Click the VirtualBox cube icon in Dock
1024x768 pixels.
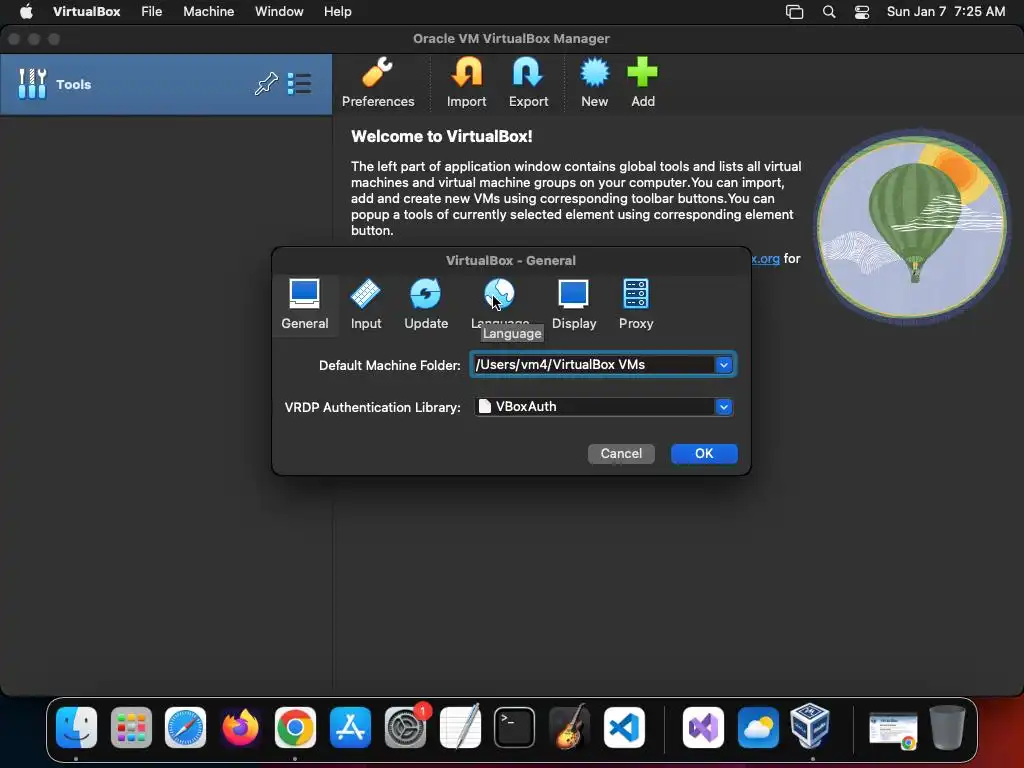[x=810, y=726]
